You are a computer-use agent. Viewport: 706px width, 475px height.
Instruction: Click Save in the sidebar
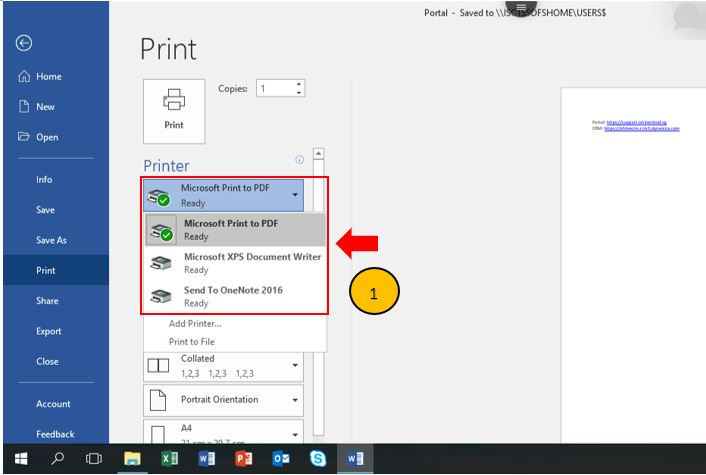point(45,210)
